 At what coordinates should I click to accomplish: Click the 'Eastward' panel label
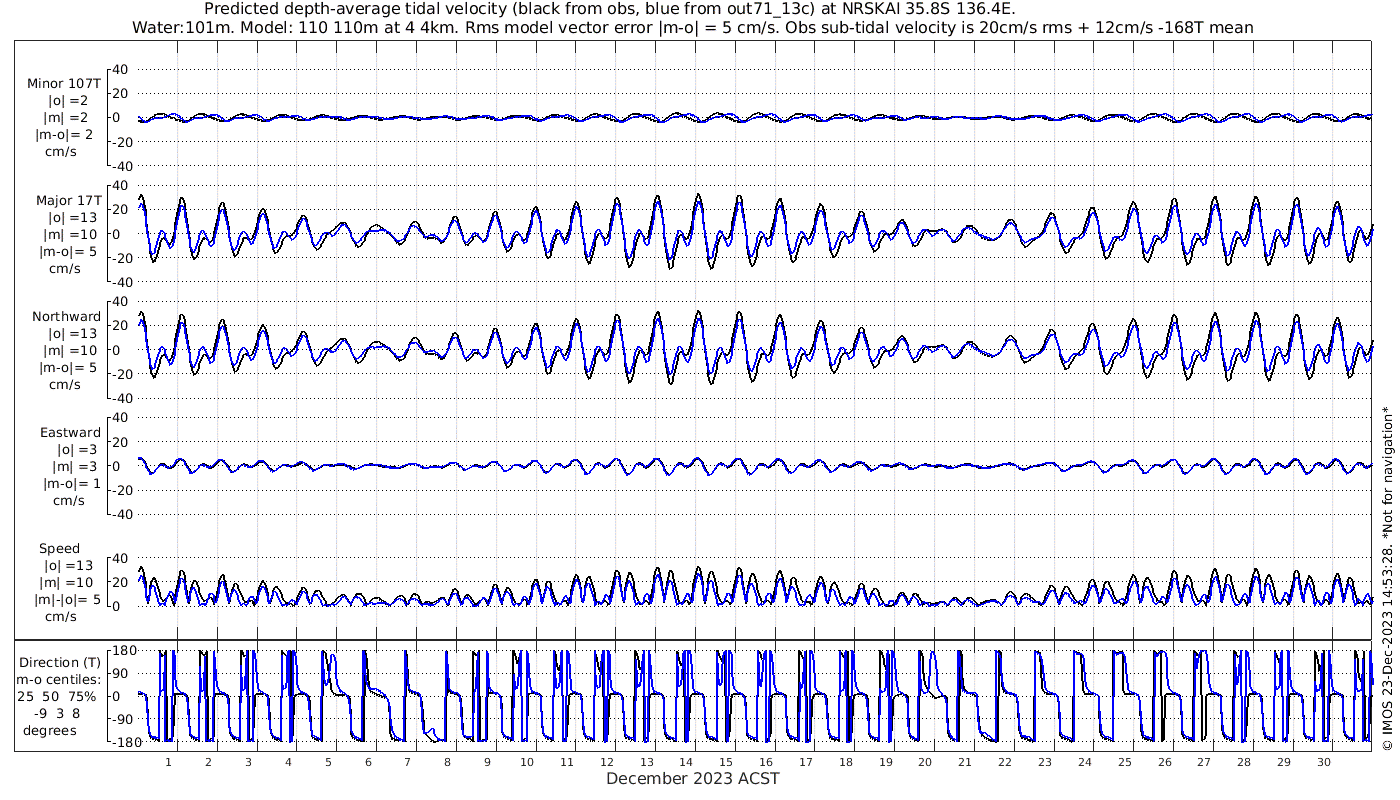[70, 433]
